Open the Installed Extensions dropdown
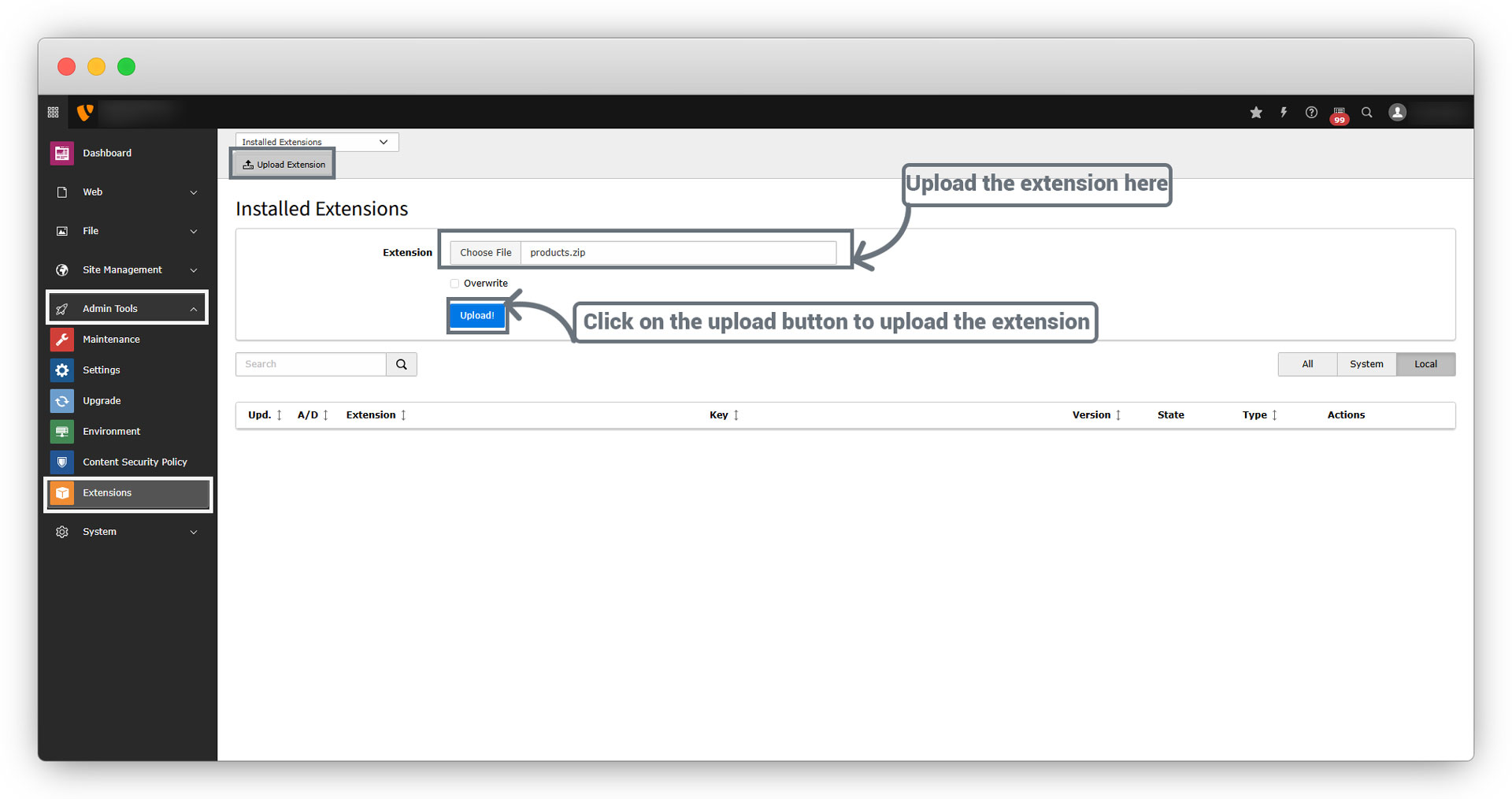This screenshot has height=799, width=1512. pyautogui.click(x=316, y=142)
